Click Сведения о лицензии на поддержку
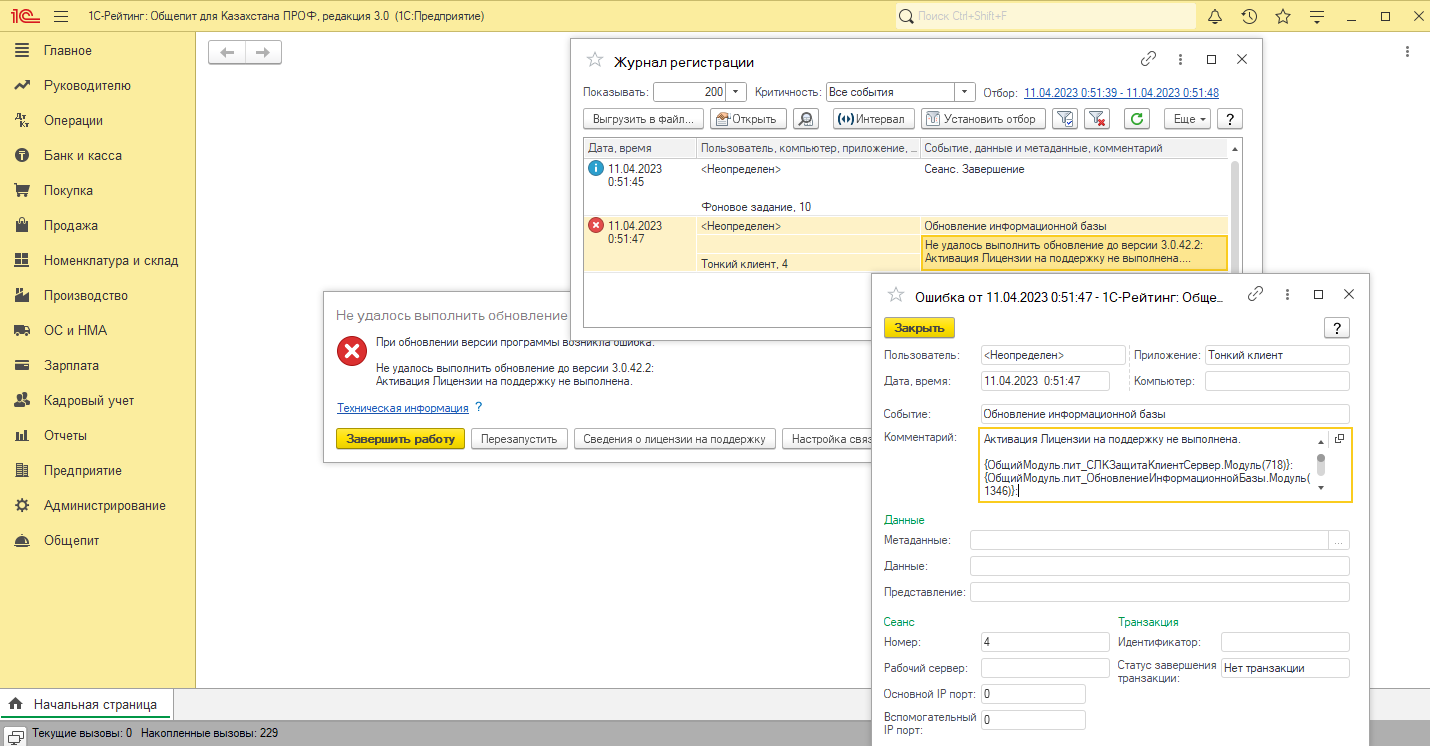This screenshot has width=1430, height=746. [674, 439]
